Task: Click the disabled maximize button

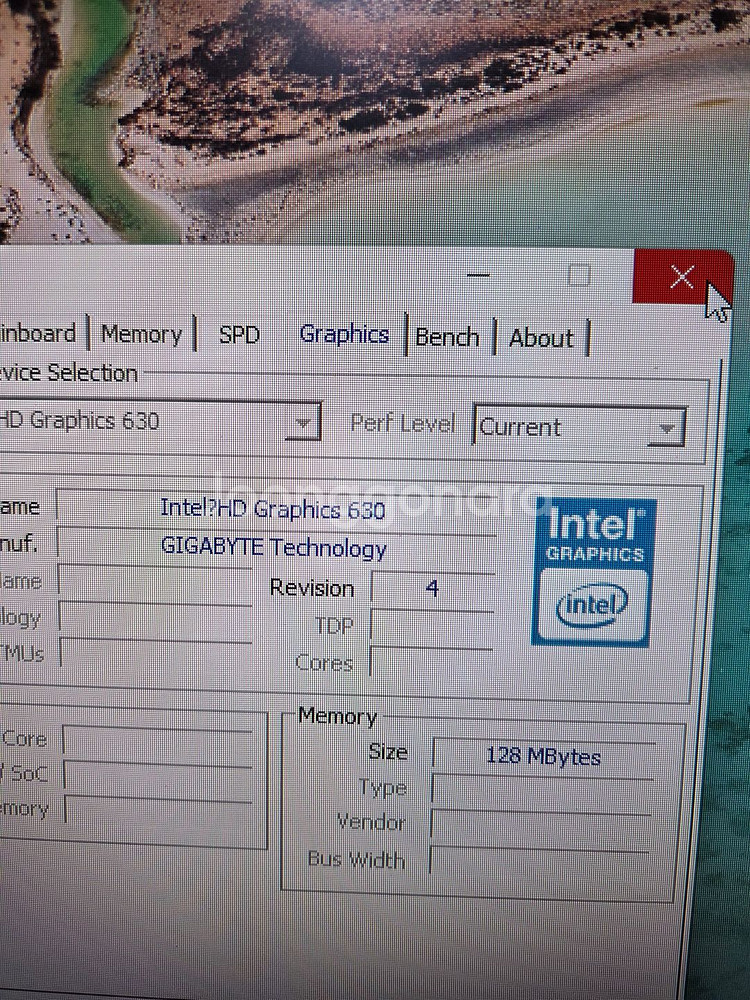Action: pos(579,276)
